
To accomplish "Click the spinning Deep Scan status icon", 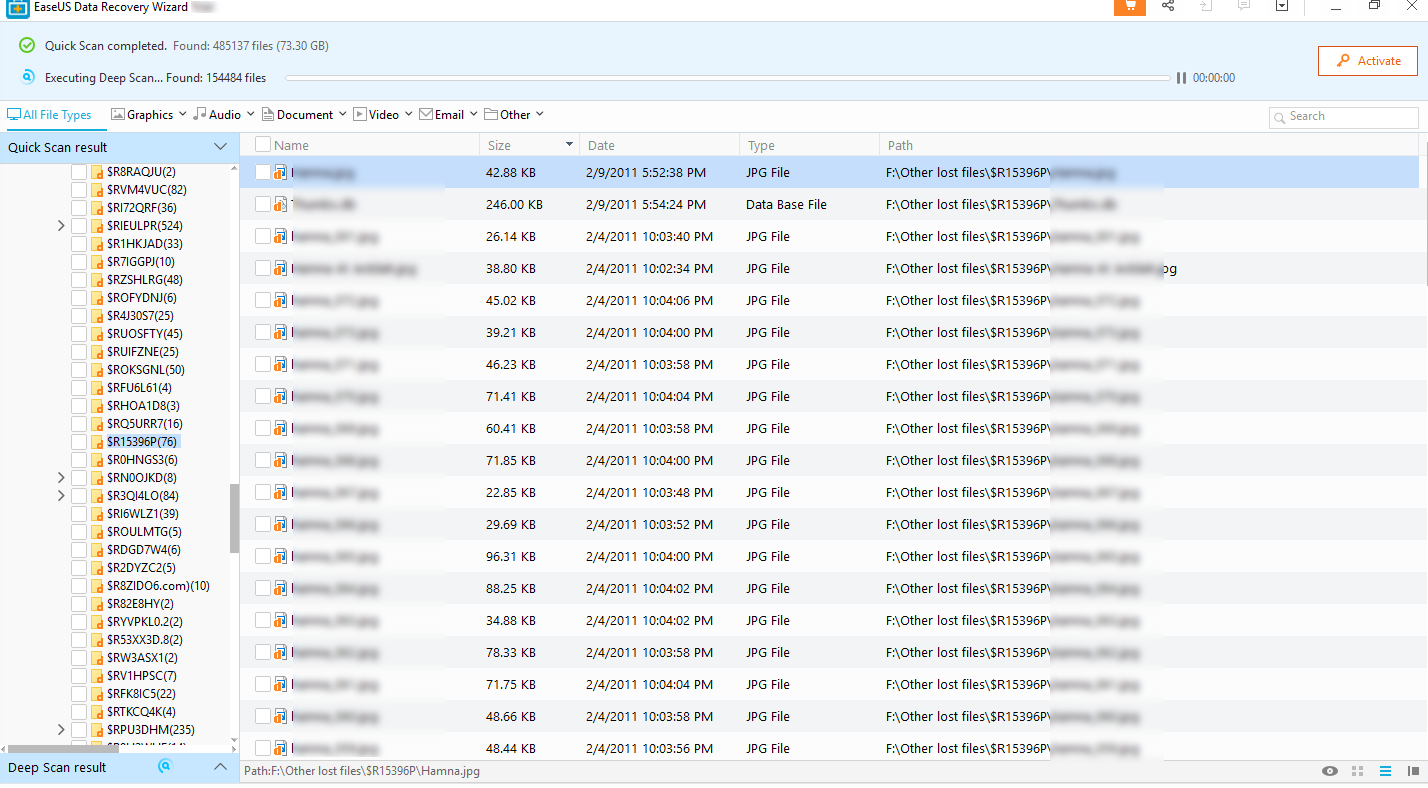I will click(x=28, y=76).
